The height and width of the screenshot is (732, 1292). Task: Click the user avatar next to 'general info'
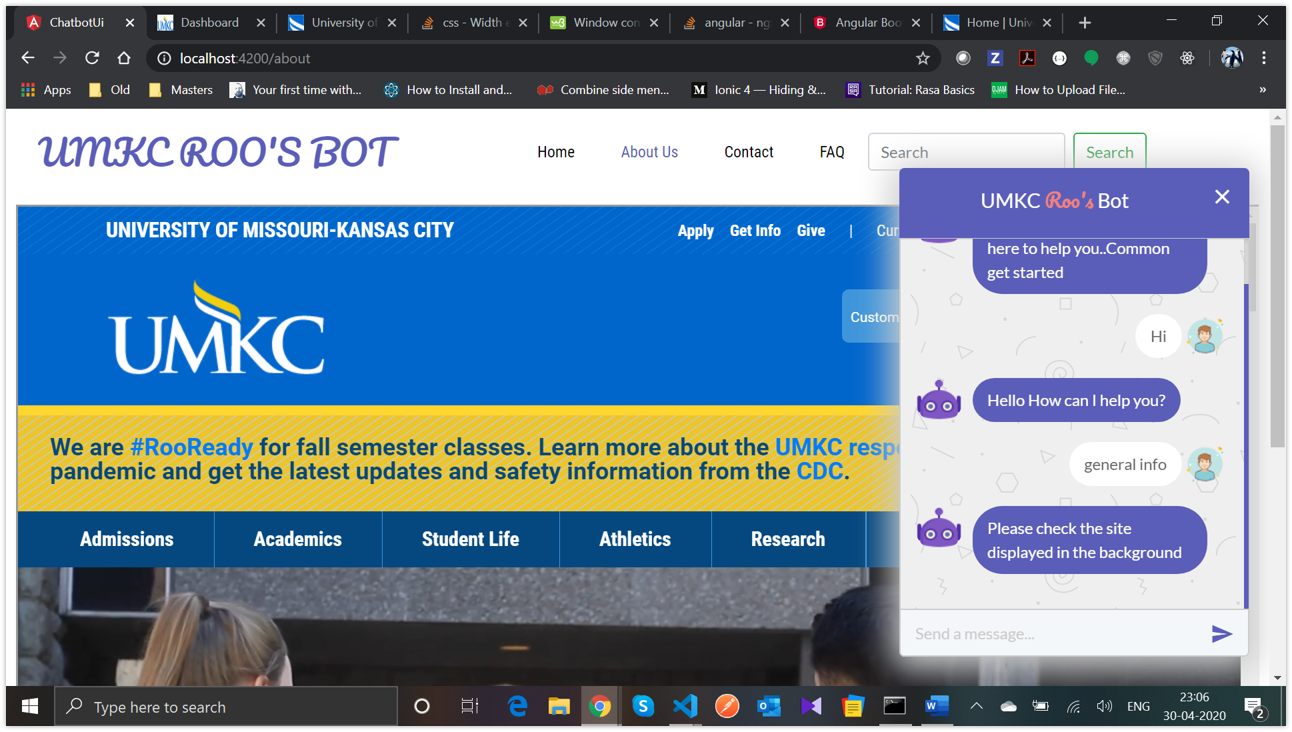[x=1205, y=465]
